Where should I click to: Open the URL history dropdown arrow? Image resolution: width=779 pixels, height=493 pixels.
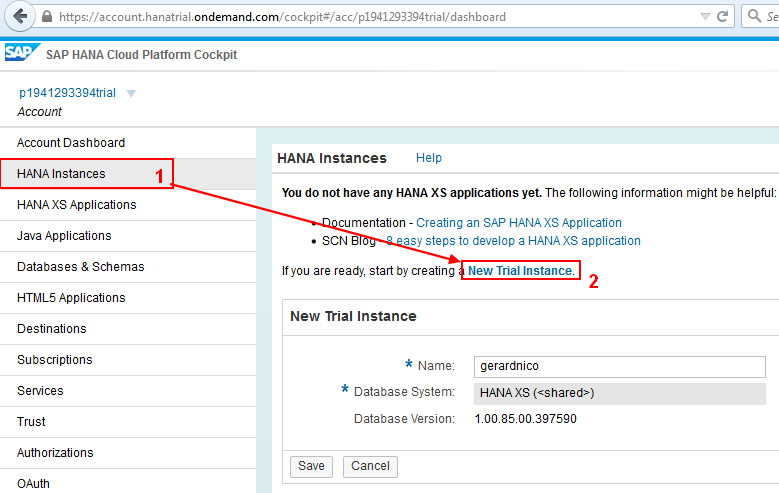706,17
